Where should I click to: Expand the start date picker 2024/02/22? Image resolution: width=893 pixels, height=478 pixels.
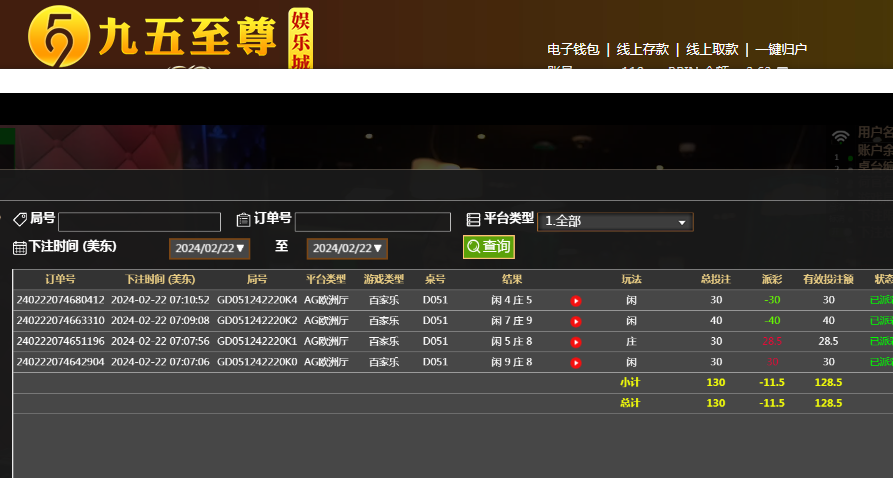(x=209, y=248)
